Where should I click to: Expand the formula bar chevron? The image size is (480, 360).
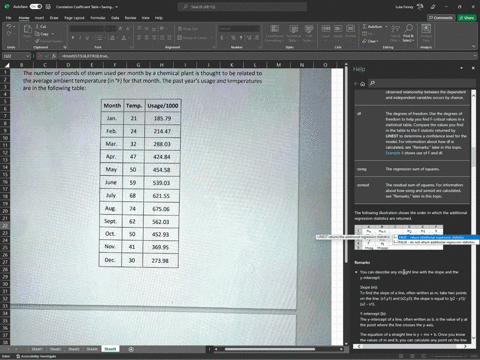(x=475, y=56)
